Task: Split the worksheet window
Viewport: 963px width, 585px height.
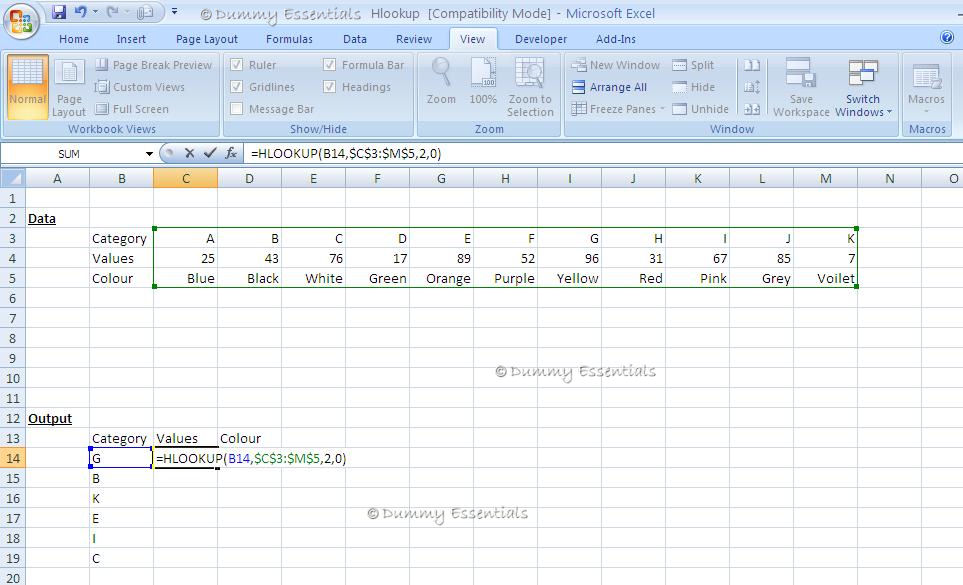Action: (x=693, y=65)
